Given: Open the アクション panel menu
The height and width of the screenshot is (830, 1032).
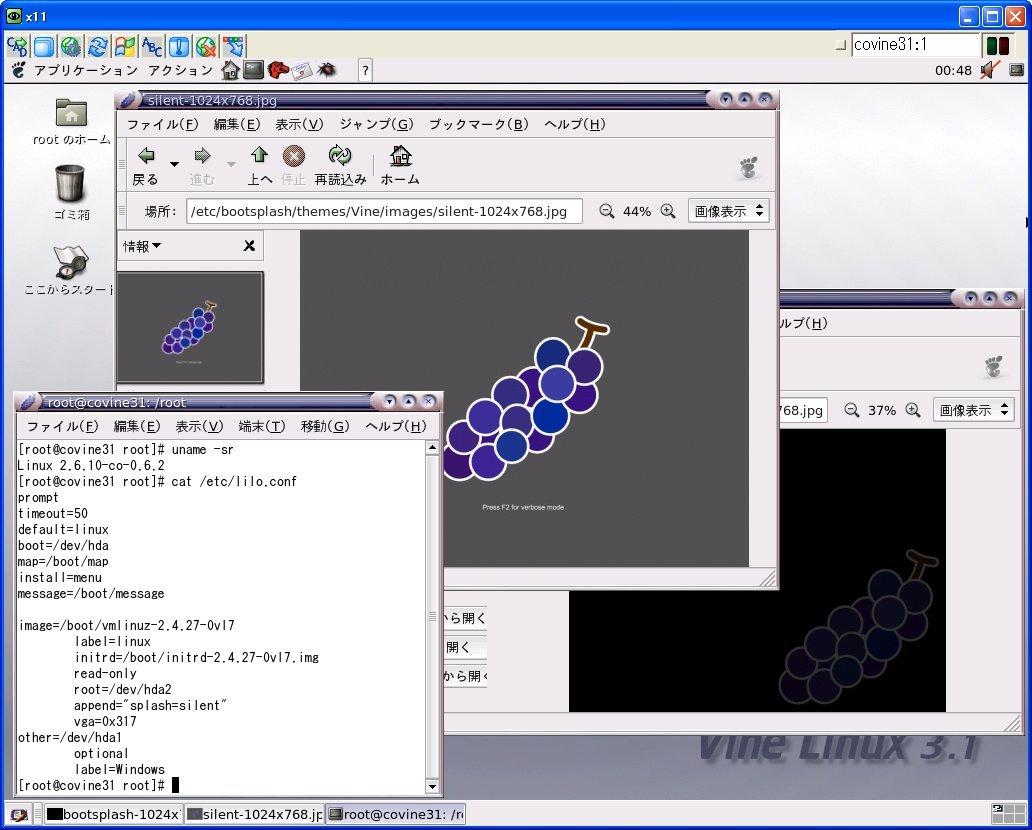Looking at the screenshot, I should pyautogui.click(x=180, y=70).
